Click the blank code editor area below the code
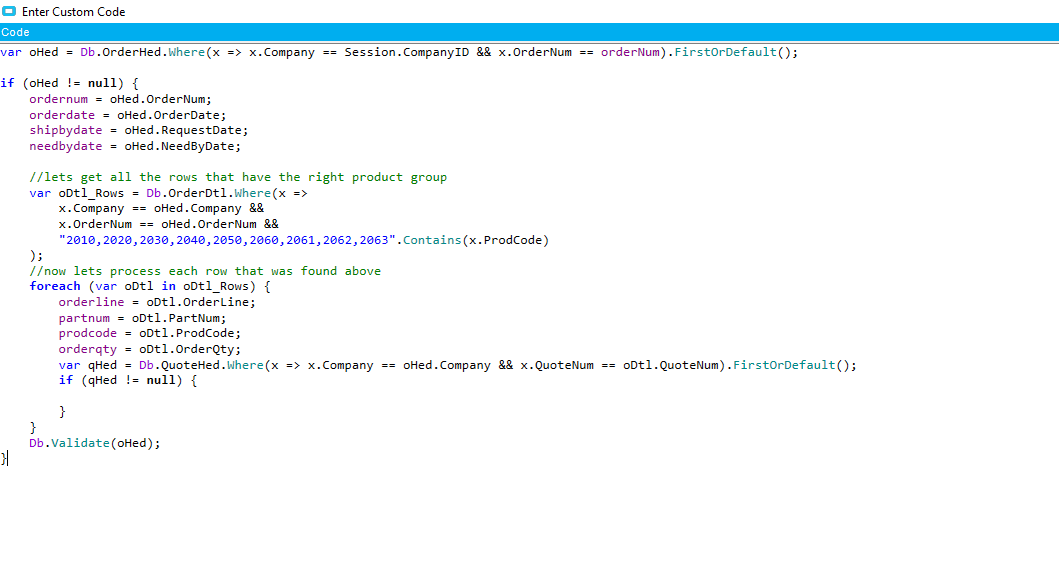Screen dimensions: 1059x577 tap(530, 520)
